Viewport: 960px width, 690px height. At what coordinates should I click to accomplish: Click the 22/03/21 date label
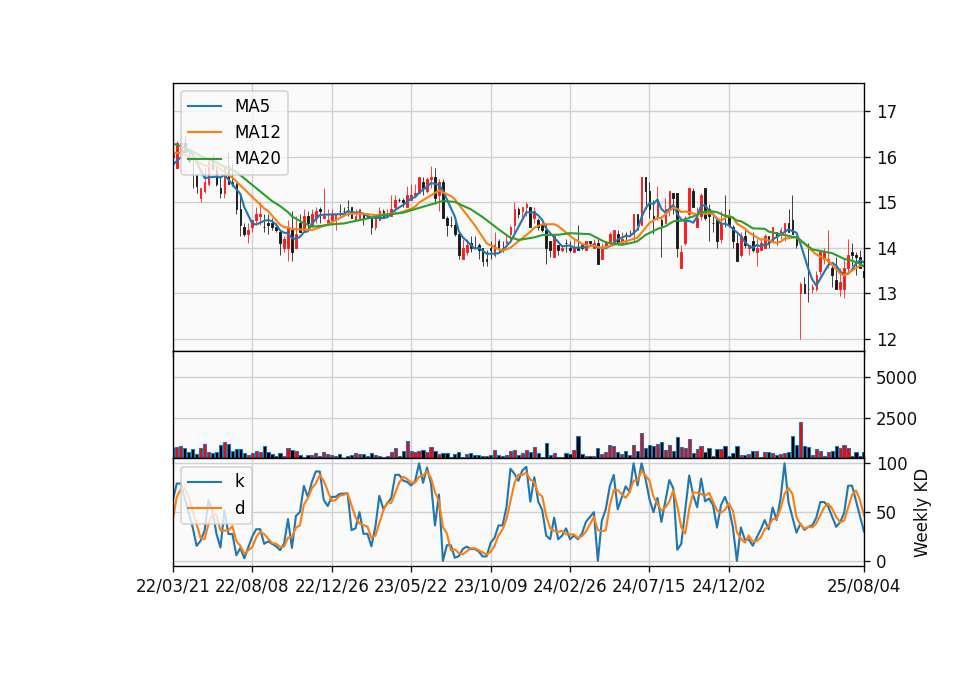173,586
